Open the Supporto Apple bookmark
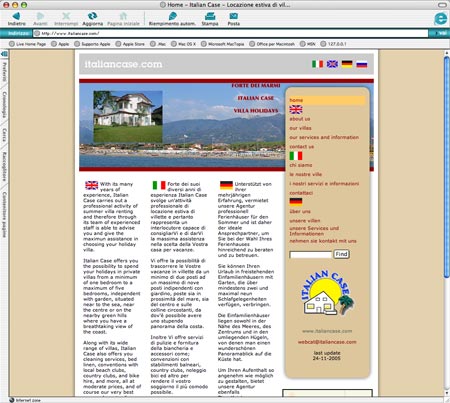The width and height of the screenshot is (450, 403). click(x=92, y=44)
